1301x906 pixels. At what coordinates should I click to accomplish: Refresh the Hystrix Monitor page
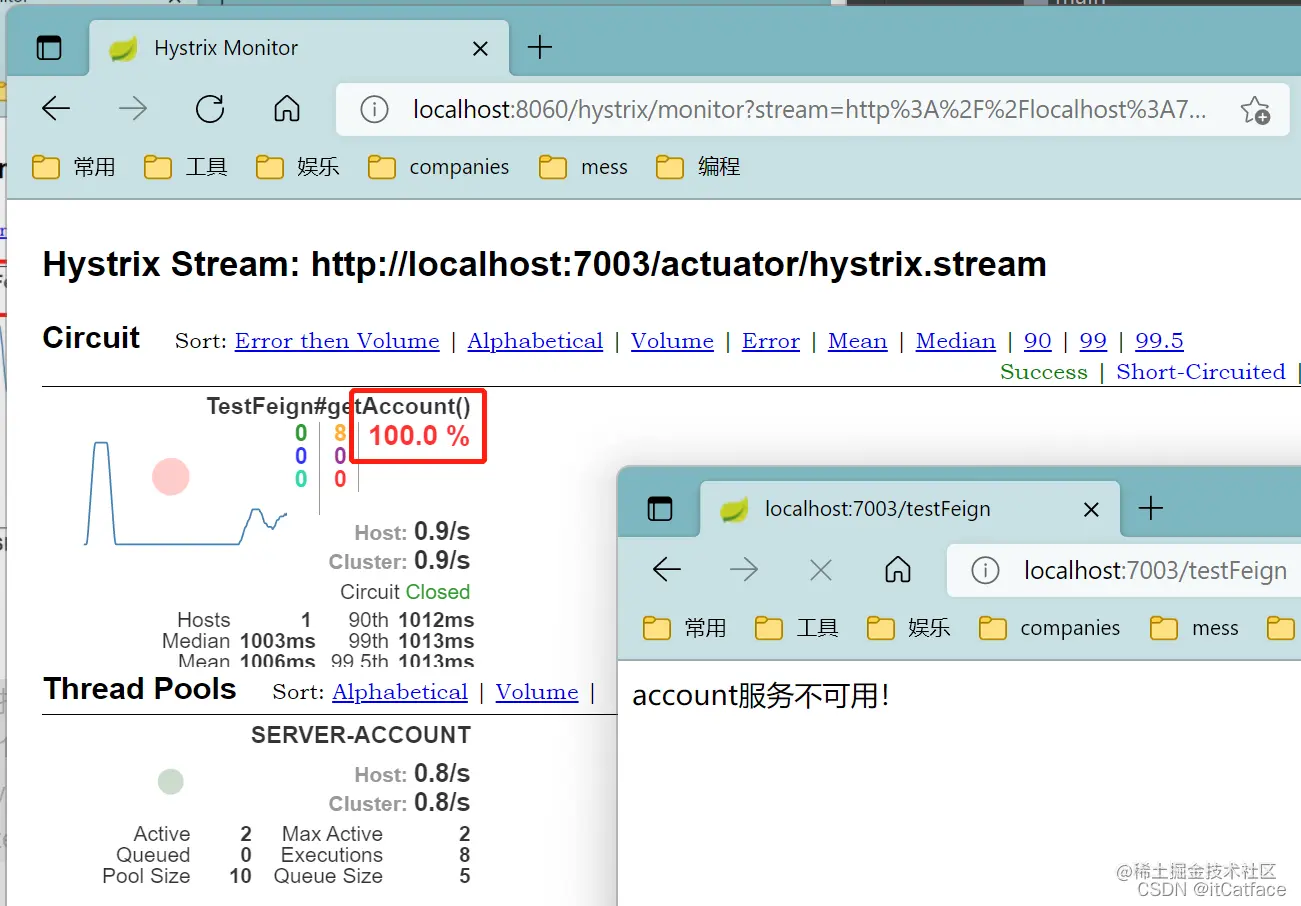(210, 109)
